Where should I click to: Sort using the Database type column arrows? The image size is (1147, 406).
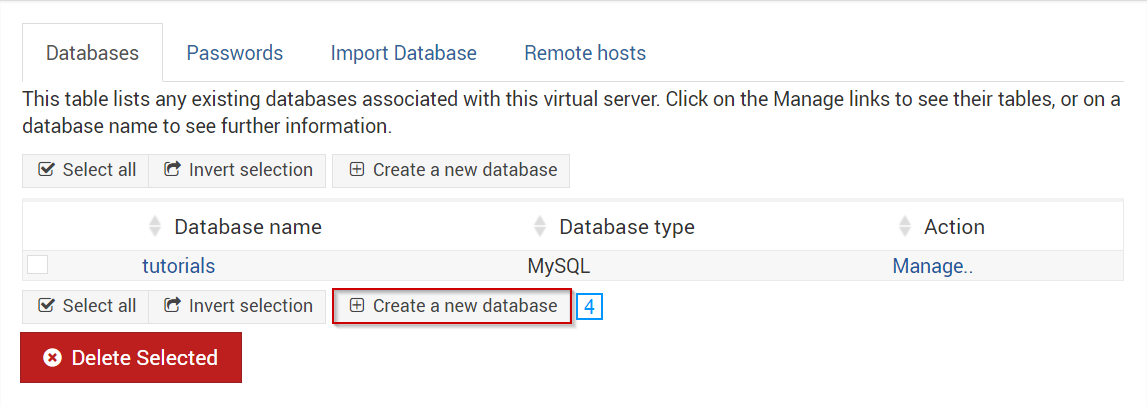[x=540, y=227]
